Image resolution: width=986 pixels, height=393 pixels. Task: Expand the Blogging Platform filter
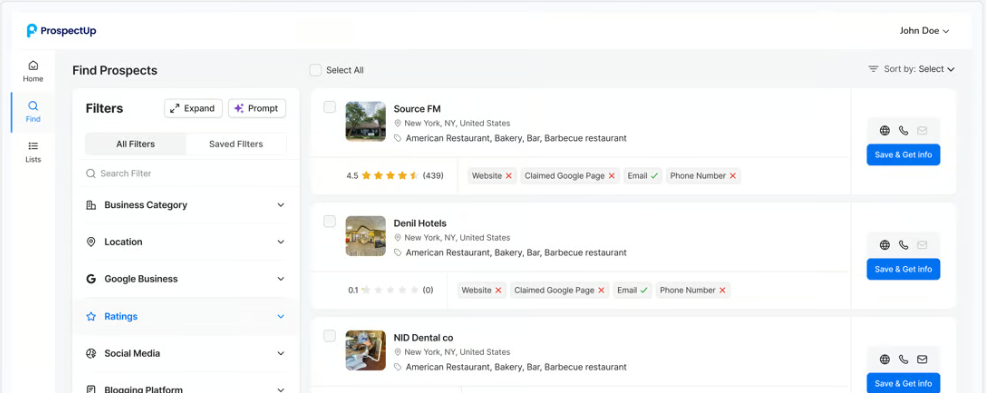tap(186, 390)
